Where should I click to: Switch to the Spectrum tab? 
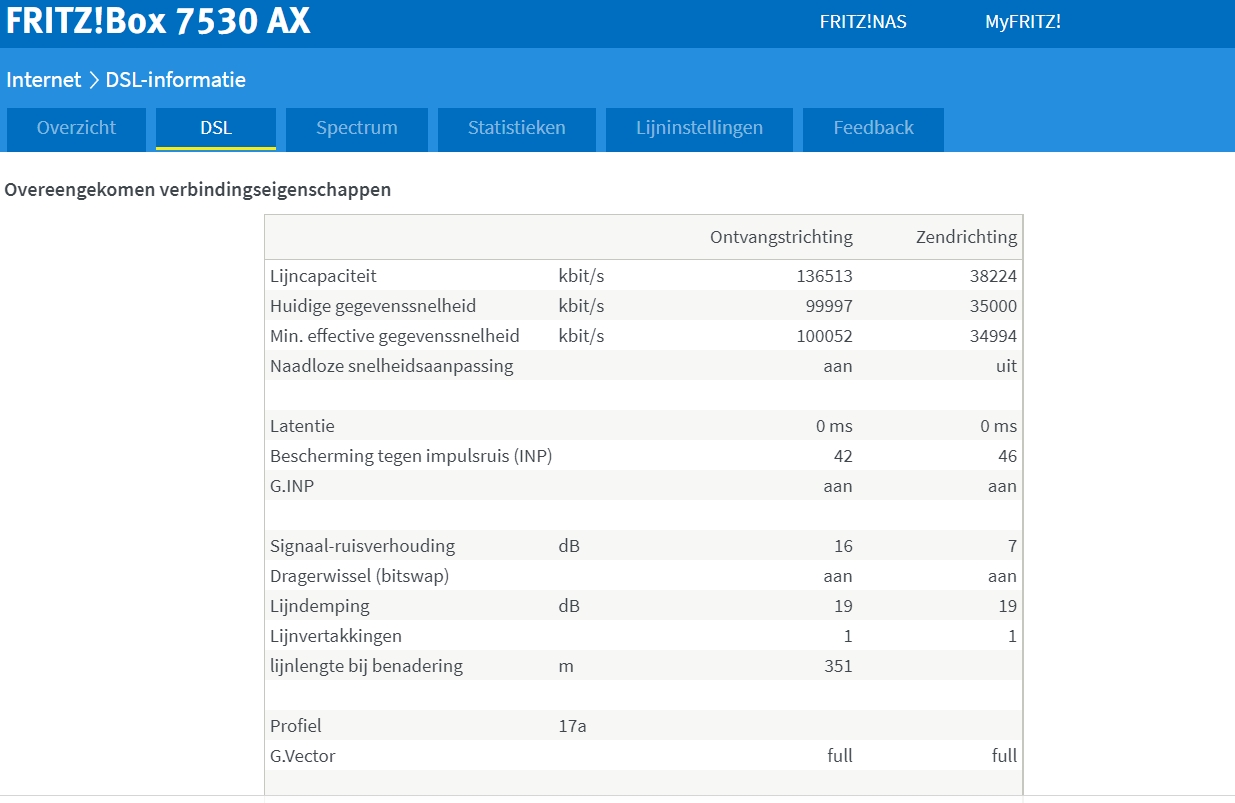coord(356,128)
